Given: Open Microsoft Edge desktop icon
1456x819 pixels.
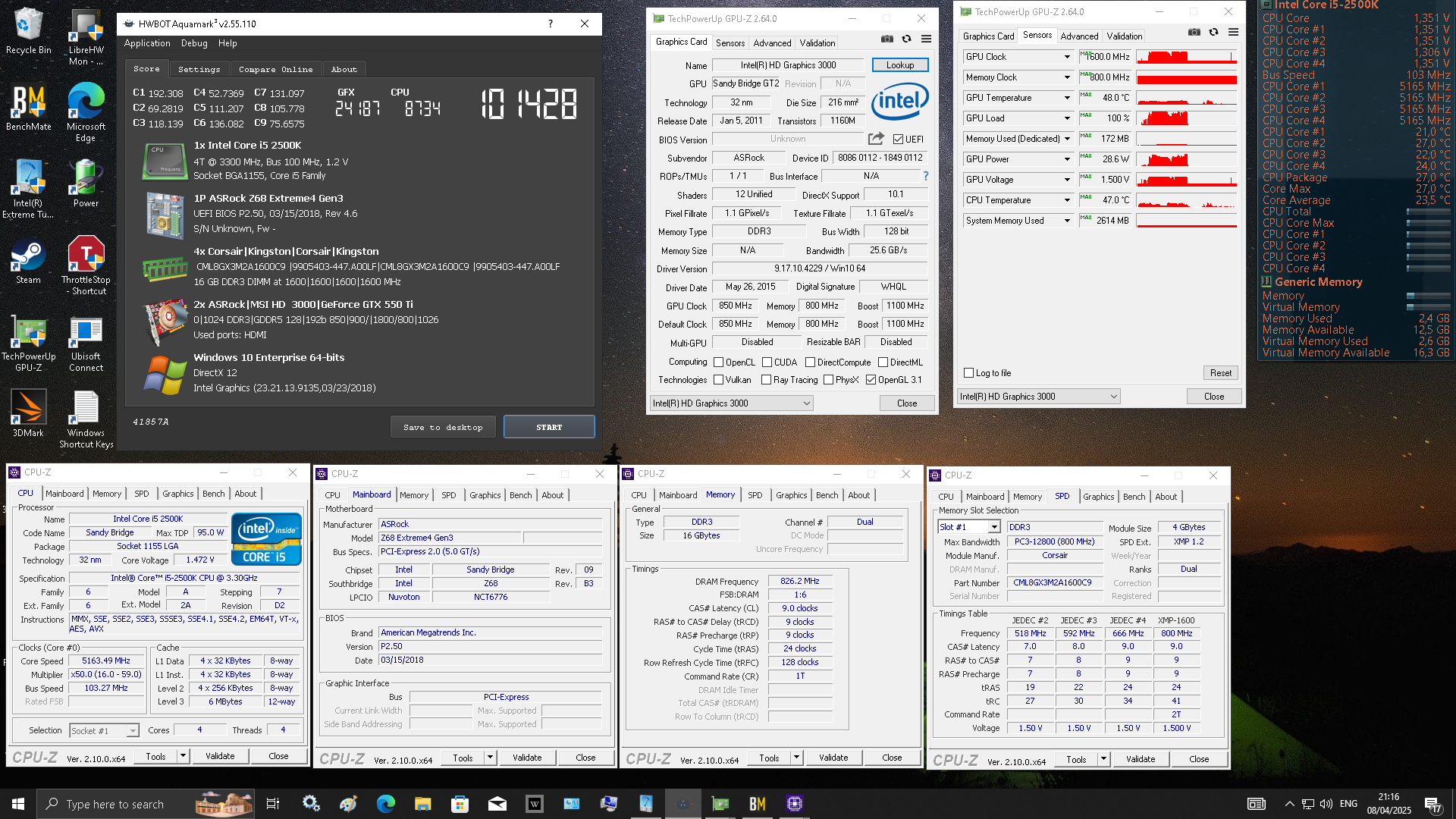Looking at the screenshot, I should (x=86, y=113).
